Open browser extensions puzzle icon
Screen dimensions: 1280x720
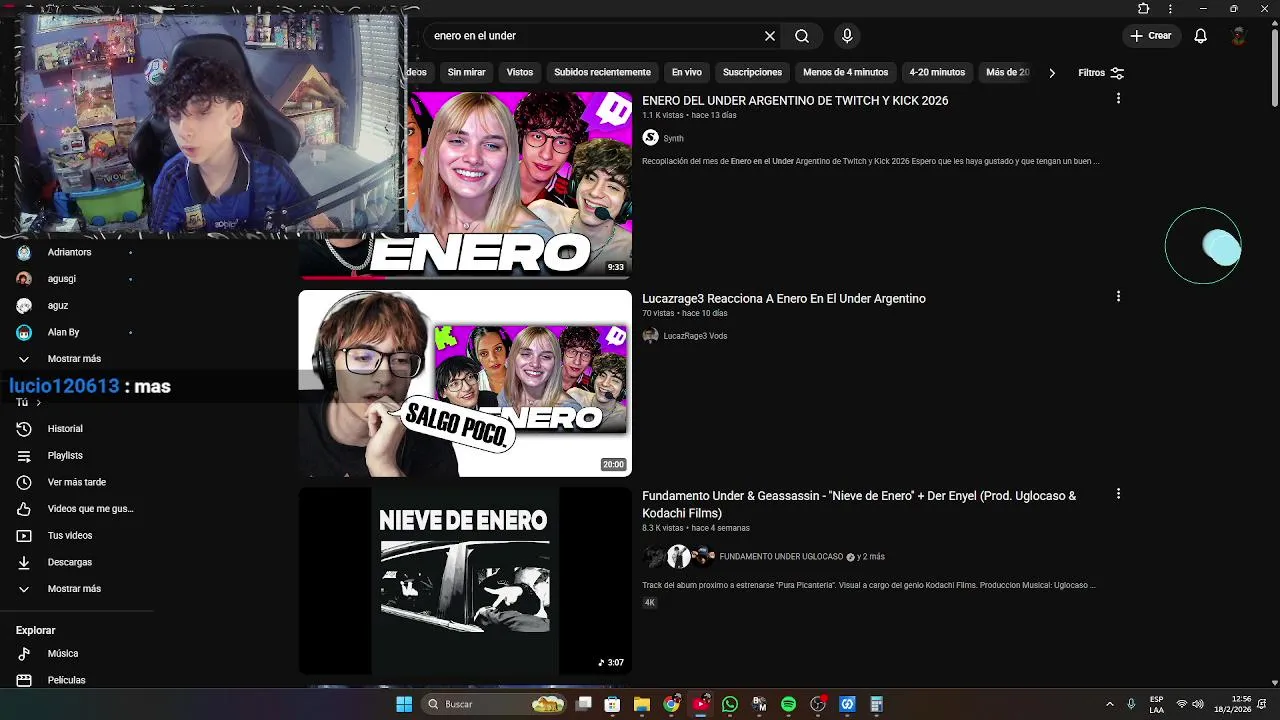click(1144, 9)
